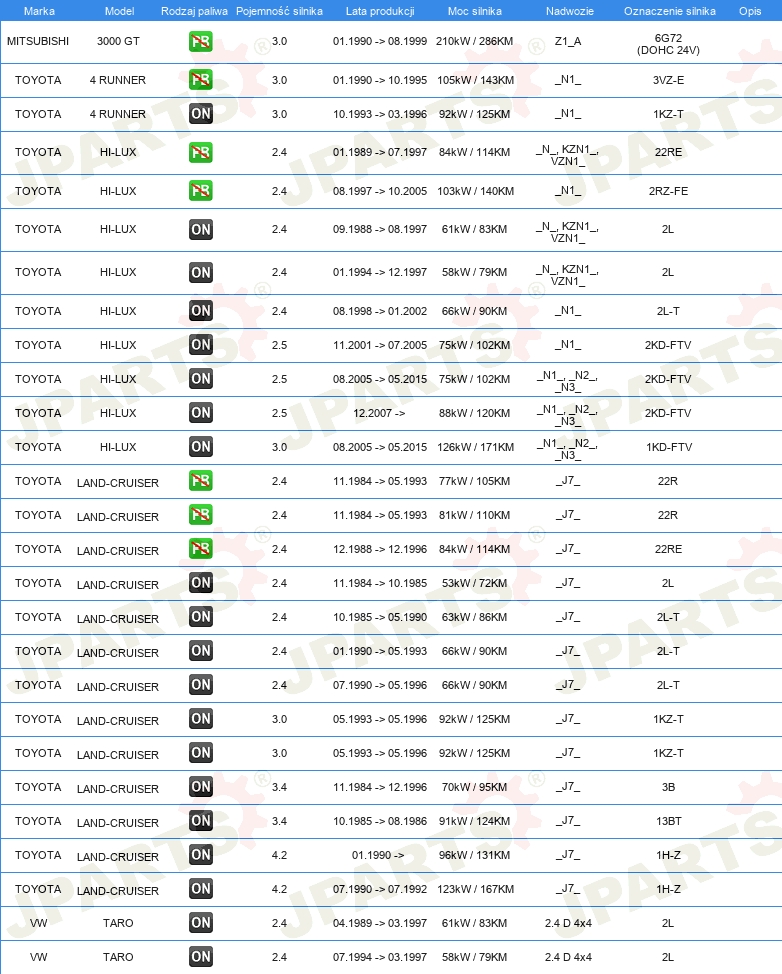Click the ON icon for Hi-Lux 1KD-FTV row
This screenshot has height=974, width=782.
coord(201,447)
